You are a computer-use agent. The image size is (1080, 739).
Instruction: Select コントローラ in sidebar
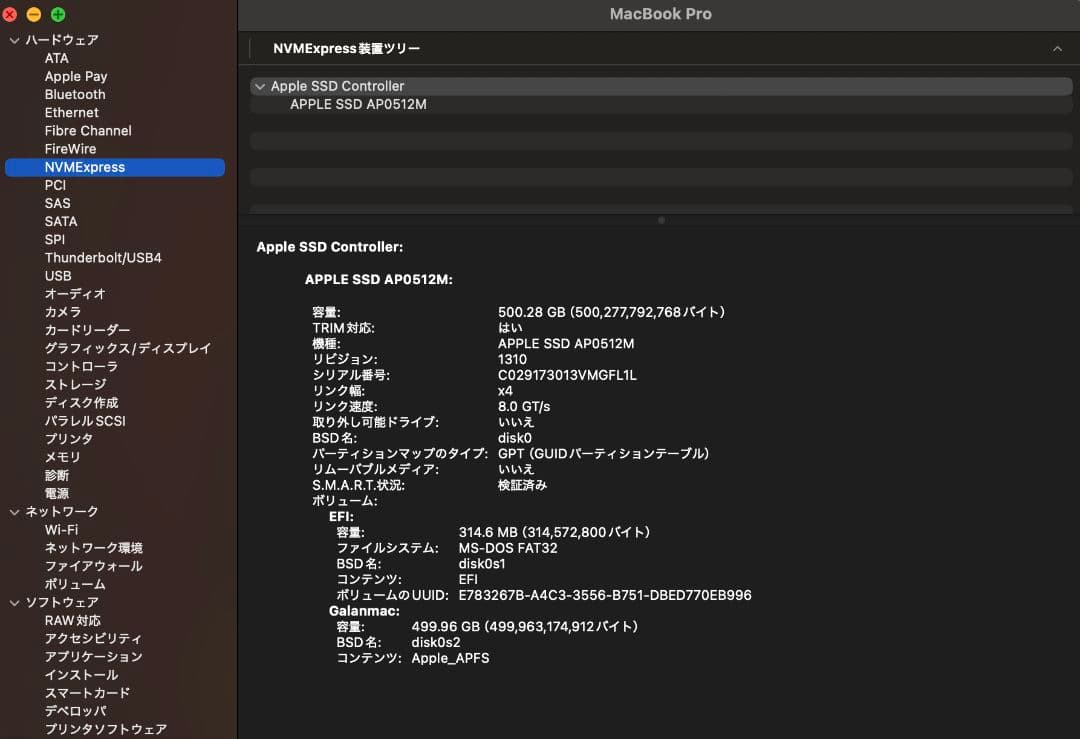pos(81,366)
